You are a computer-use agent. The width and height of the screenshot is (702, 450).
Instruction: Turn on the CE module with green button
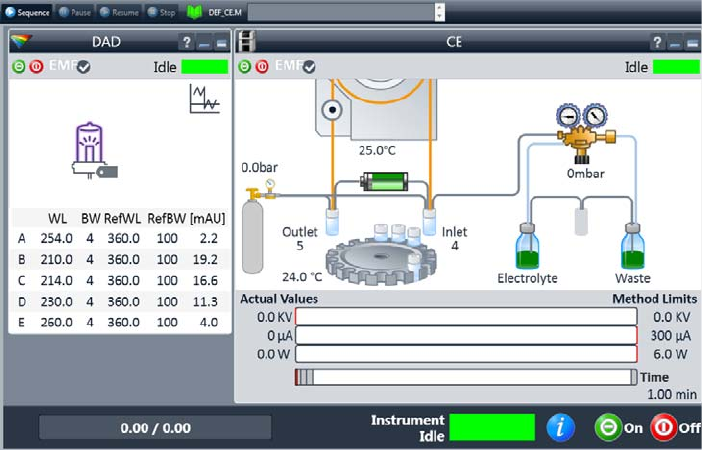(244, 67)
